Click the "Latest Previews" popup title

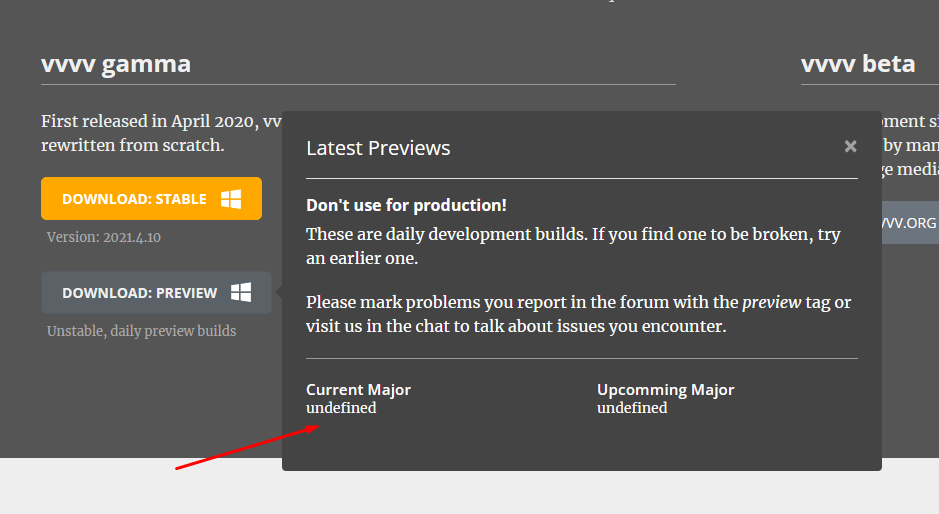click(x=378, y=148)
